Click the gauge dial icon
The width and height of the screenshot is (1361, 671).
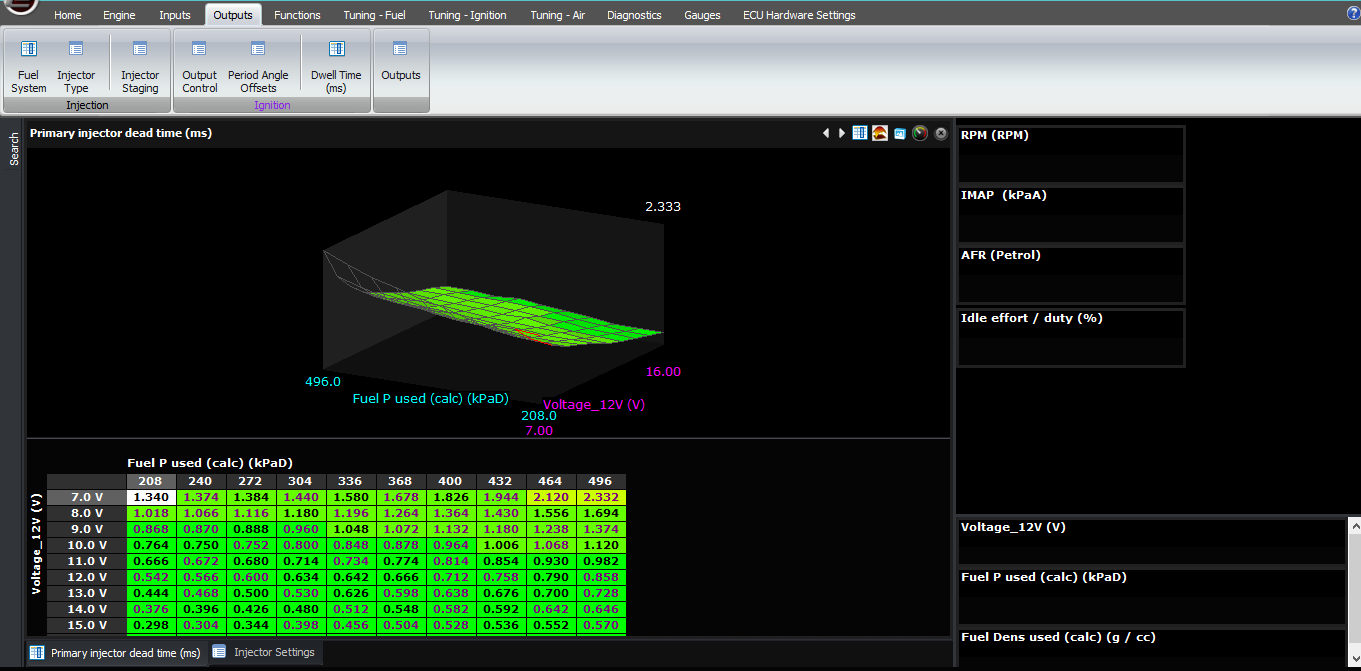(920, 133)
